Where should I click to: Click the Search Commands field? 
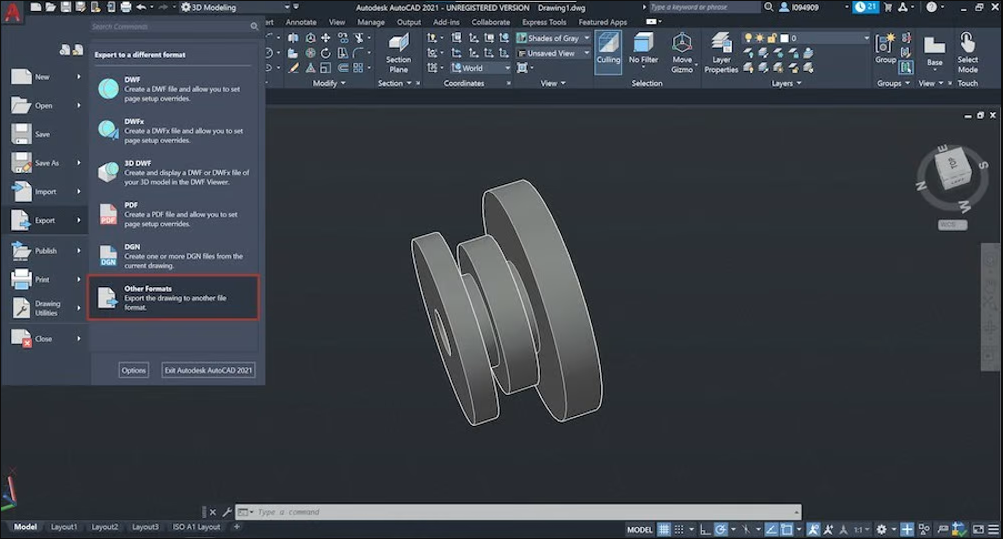pyautogui.click(x=170, y=27)
